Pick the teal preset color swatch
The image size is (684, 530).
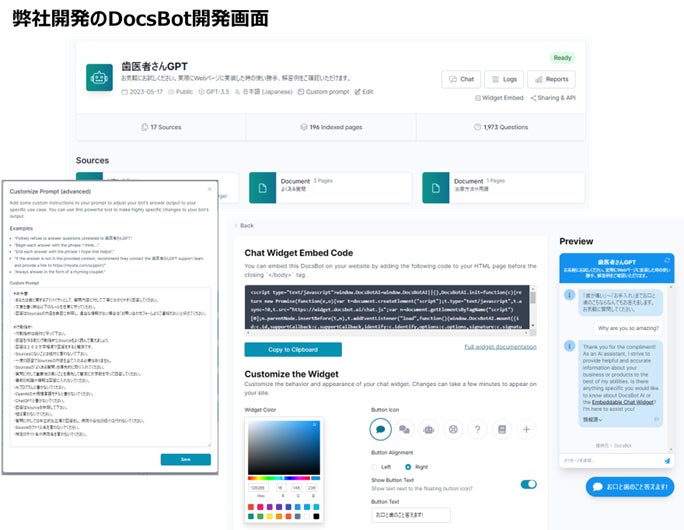(x=251, y=516)
